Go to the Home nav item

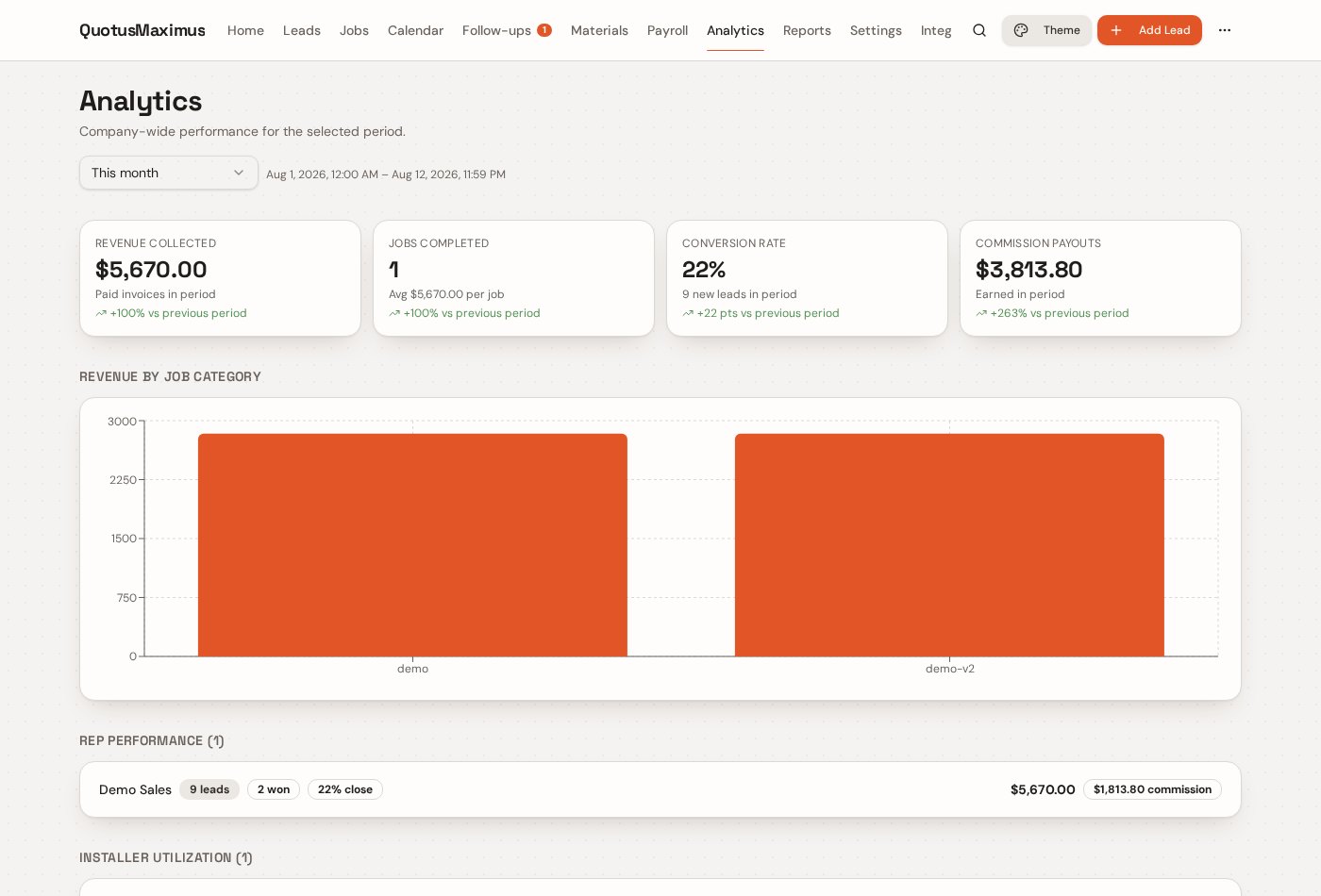(245, 30)
